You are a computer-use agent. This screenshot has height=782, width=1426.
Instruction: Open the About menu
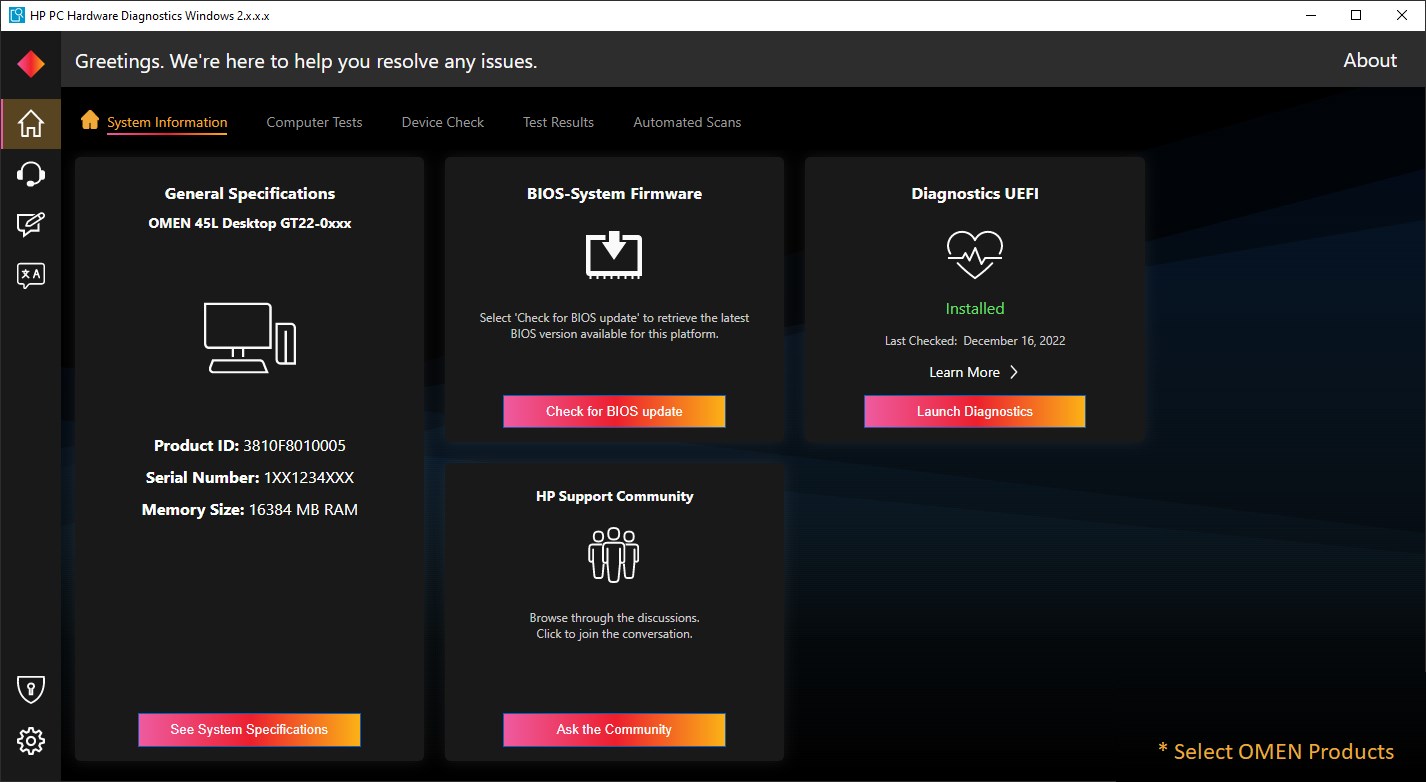1369,60
